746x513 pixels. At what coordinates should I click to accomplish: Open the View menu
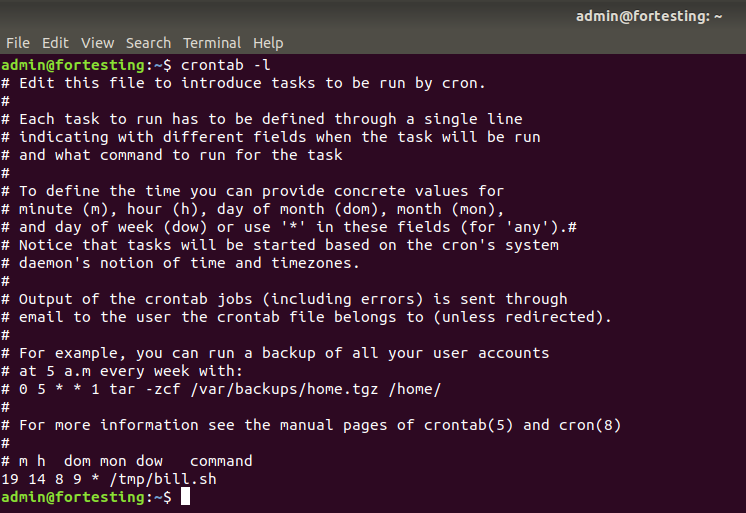tap(98, 43)
